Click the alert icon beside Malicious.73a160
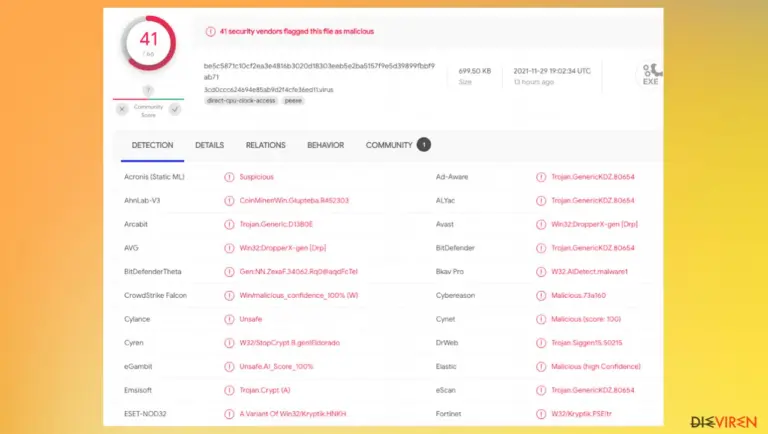Screen dimensions: 768x434 [541, 295]
